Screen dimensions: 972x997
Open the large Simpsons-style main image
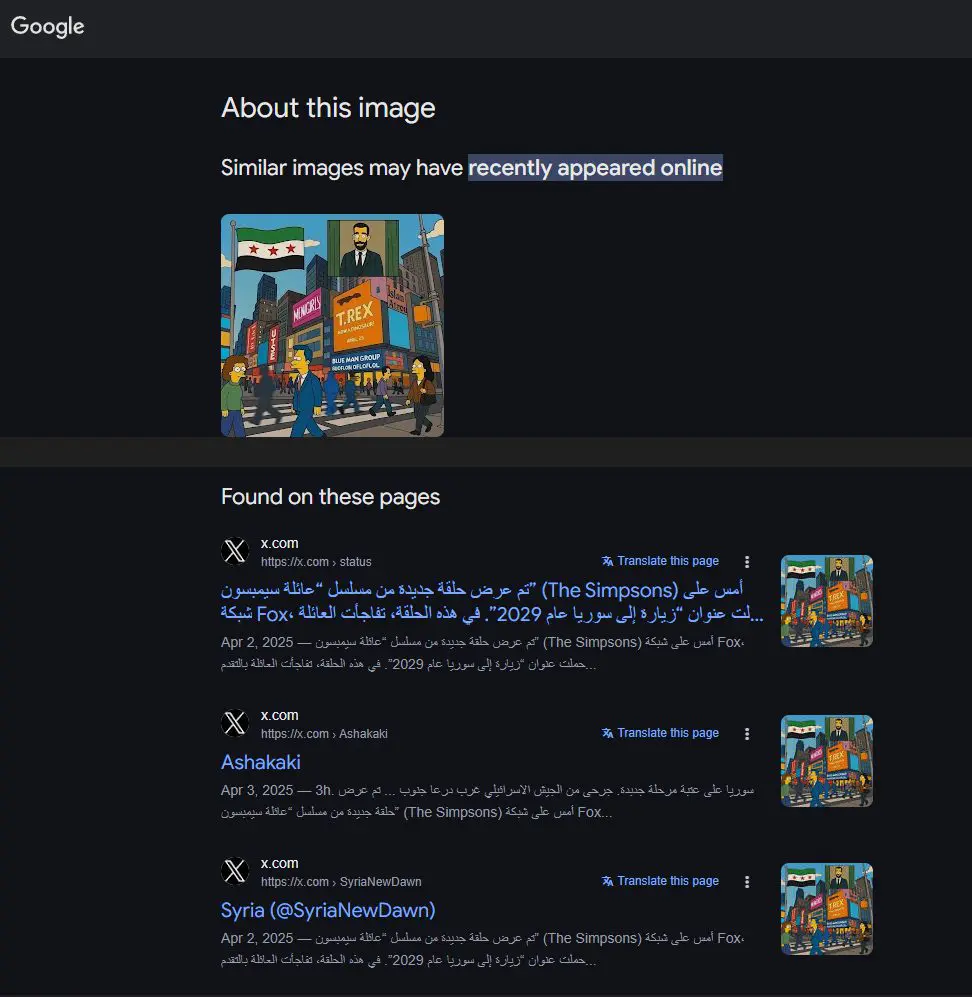[332, 325]
